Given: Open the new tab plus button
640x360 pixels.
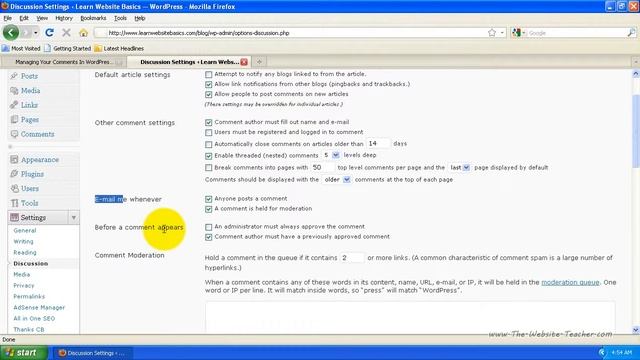Looking at the screenshot, I should click(259, 62).
